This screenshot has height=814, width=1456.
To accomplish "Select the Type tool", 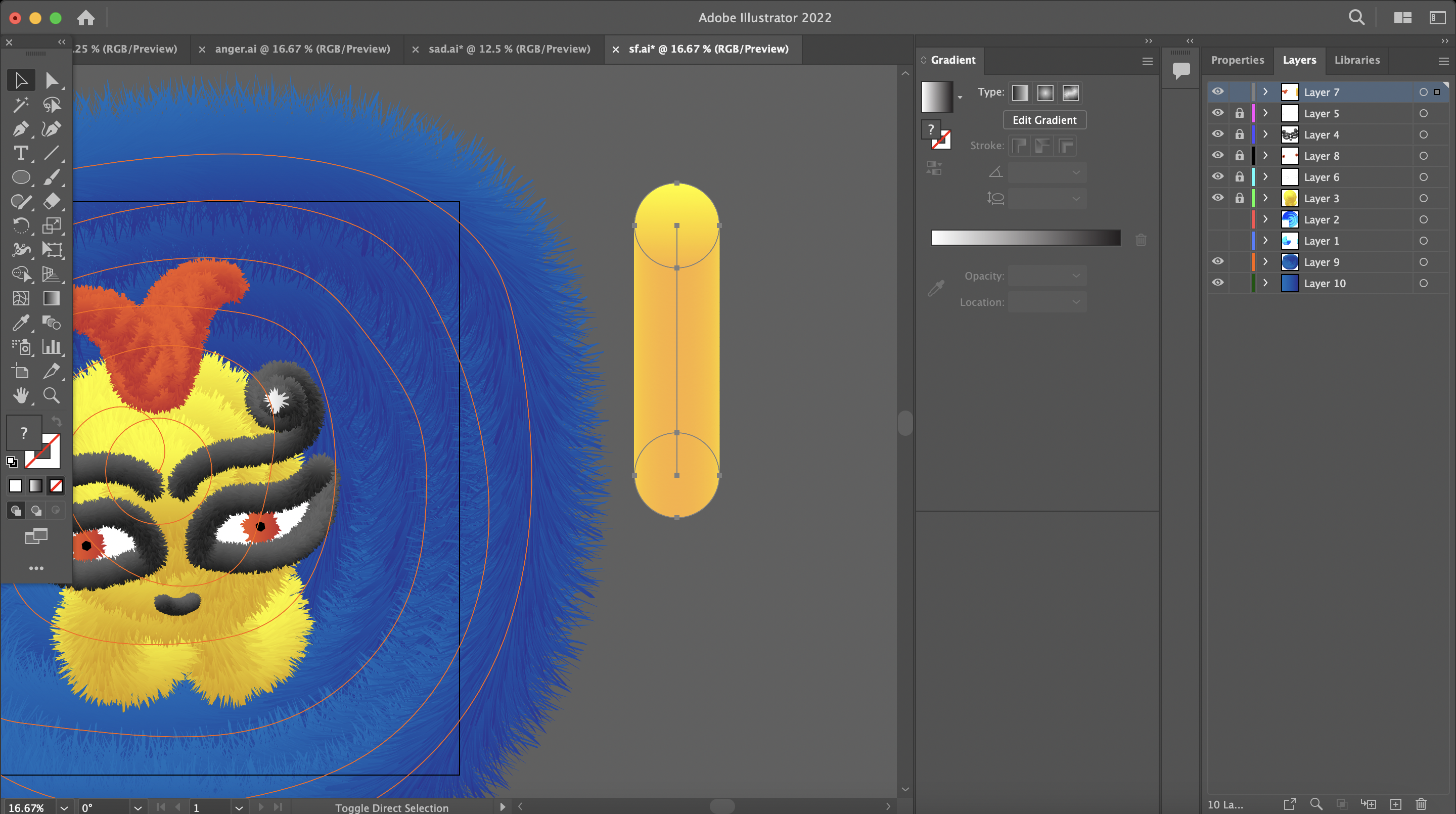I will 21,153.
